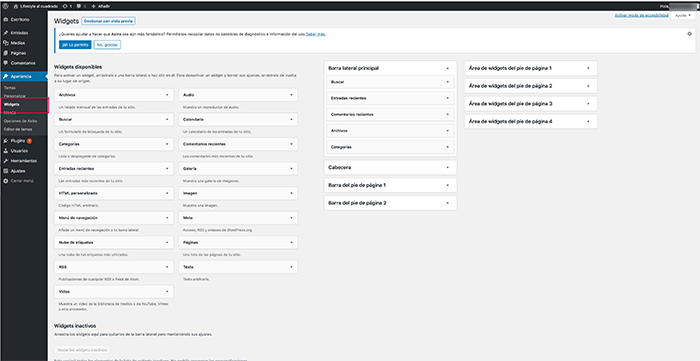Select the Widgets submenu item

[x=12, y=104]
